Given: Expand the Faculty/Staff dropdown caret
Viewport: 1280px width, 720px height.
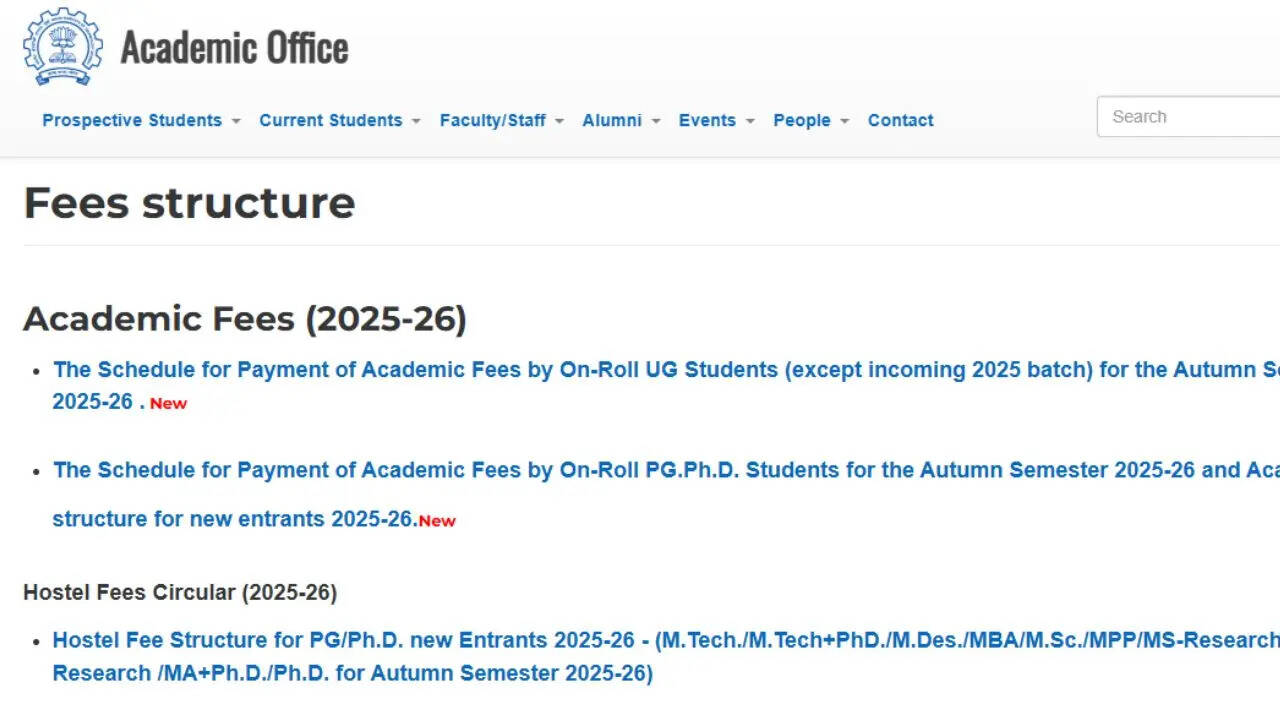Looking at the screenshot, I should (x=560, y=121).
